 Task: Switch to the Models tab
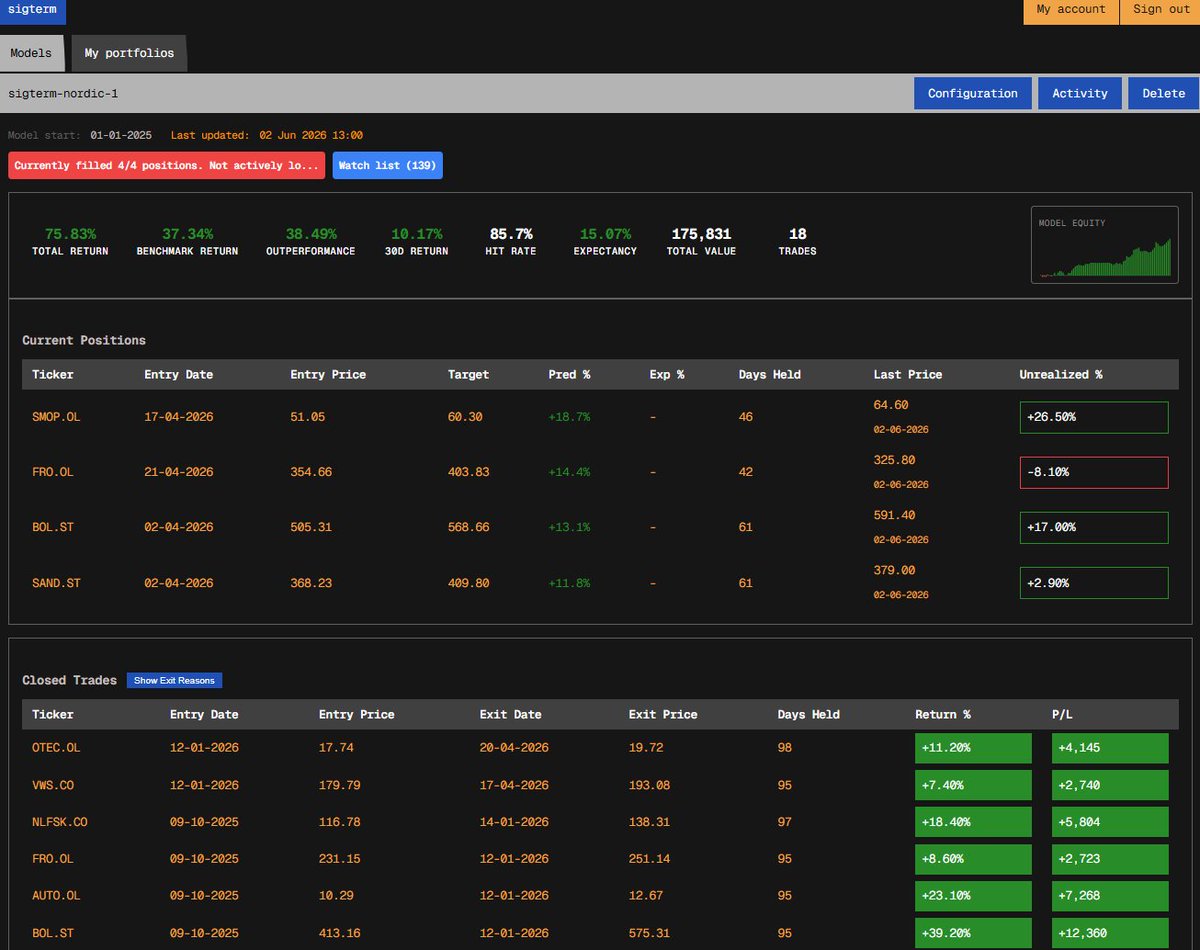click(x=31, y=53)
